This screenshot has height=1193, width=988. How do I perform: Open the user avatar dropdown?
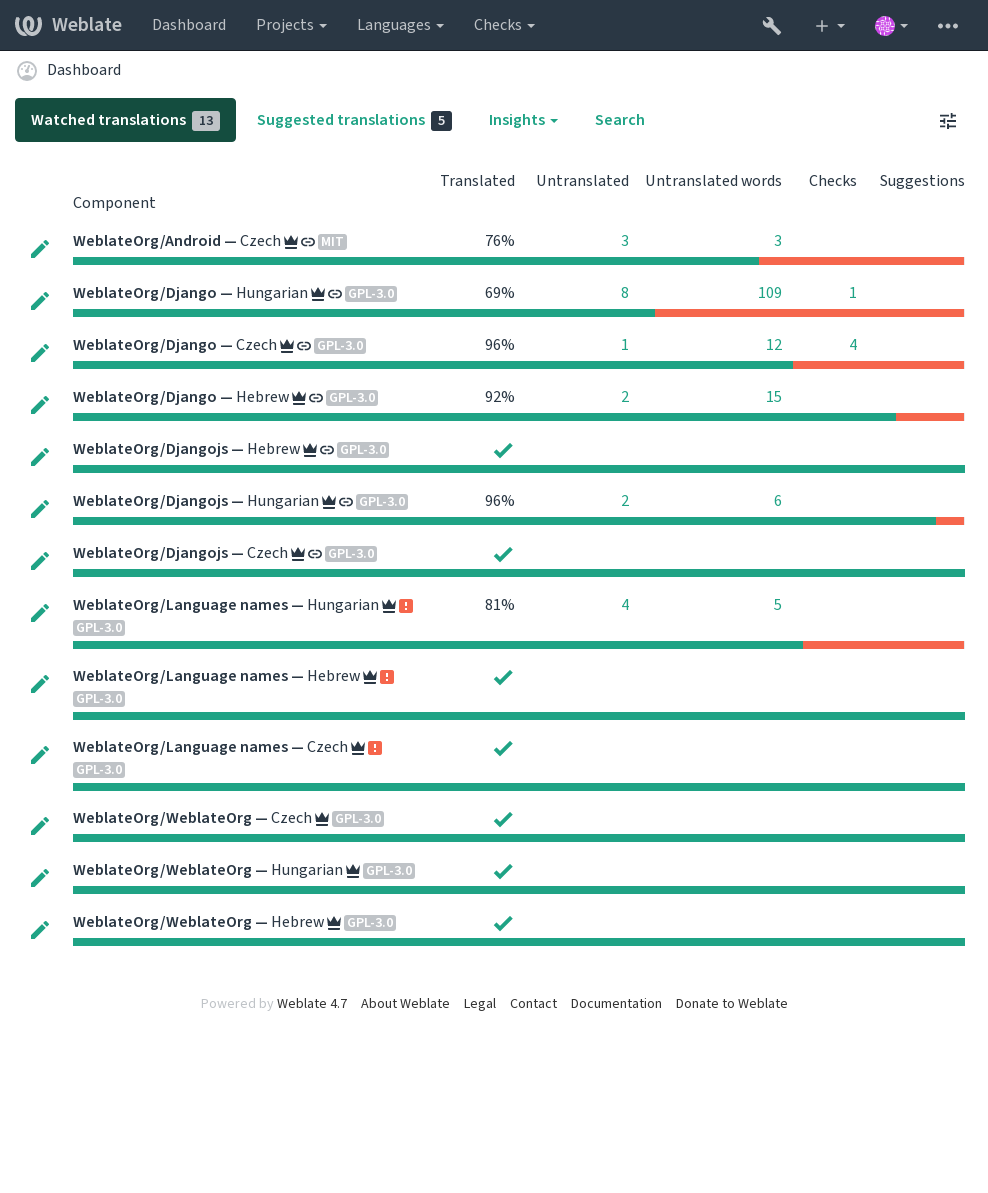click(891, 26)
